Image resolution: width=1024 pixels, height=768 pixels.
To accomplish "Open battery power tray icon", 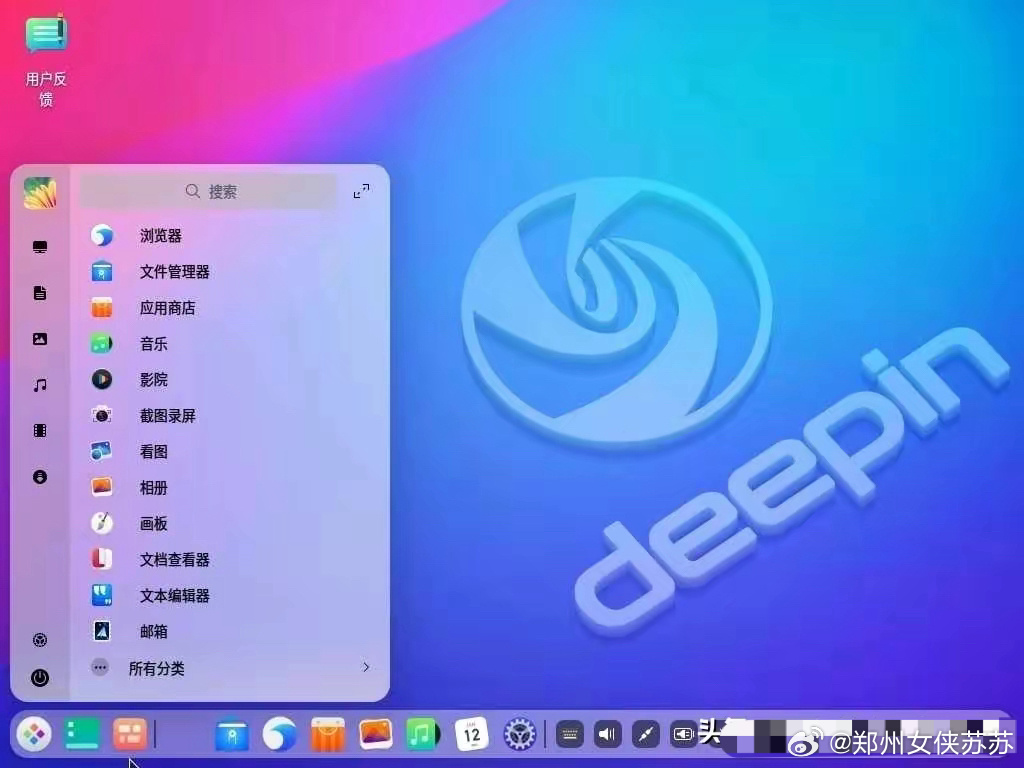I will (683, 735).
